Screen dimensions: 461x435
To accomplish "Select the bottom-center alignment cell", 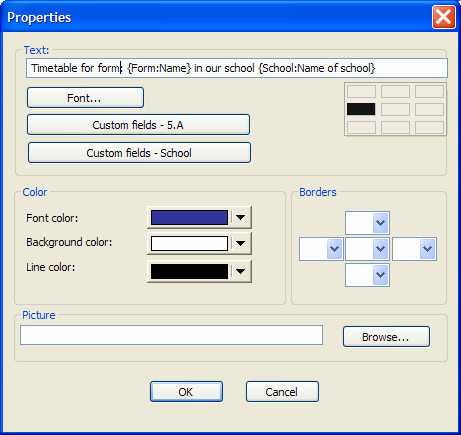I will coord(395,127).
